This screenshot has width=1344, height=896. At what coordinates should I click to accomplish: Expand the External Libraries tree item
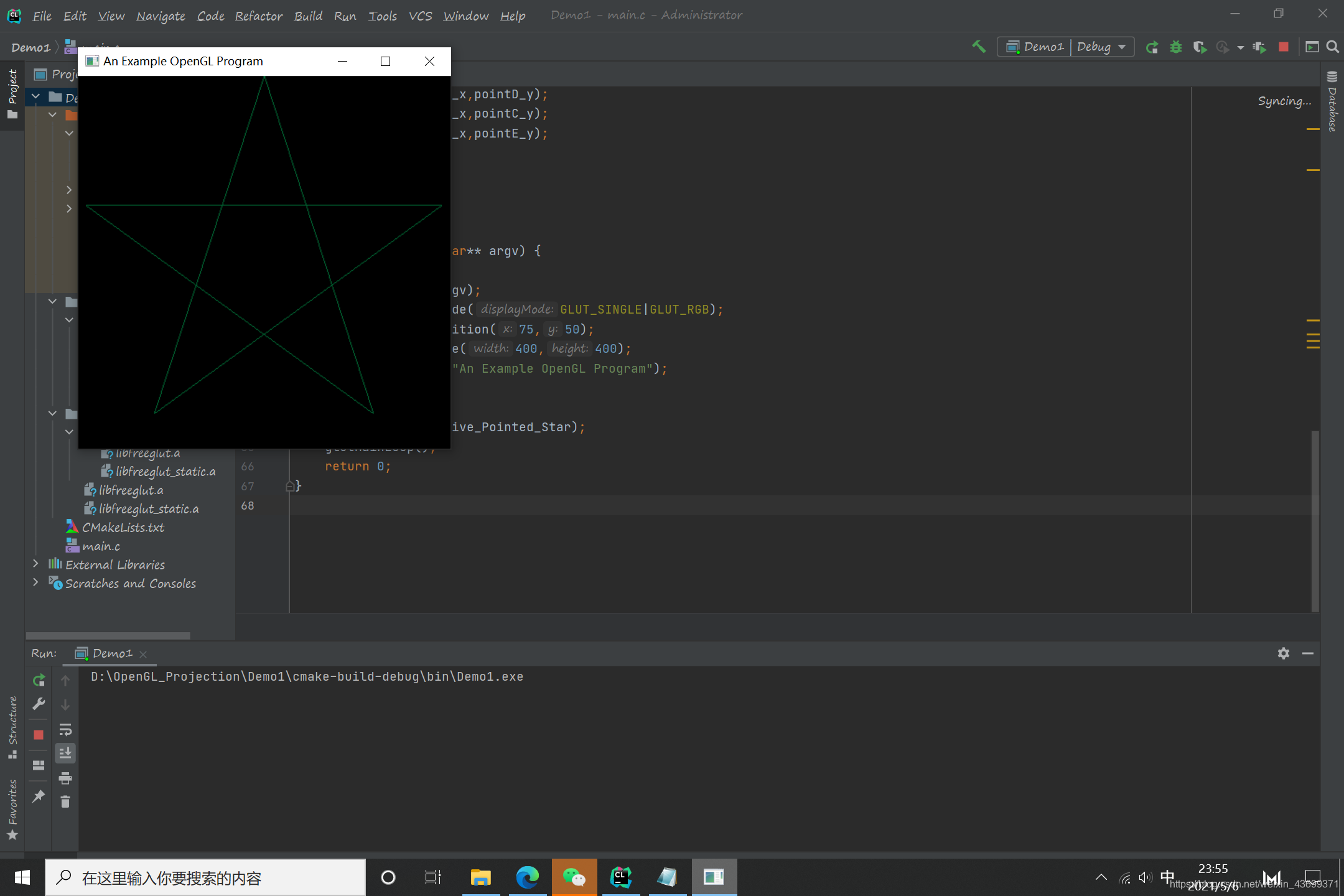(x=35, y=564)
